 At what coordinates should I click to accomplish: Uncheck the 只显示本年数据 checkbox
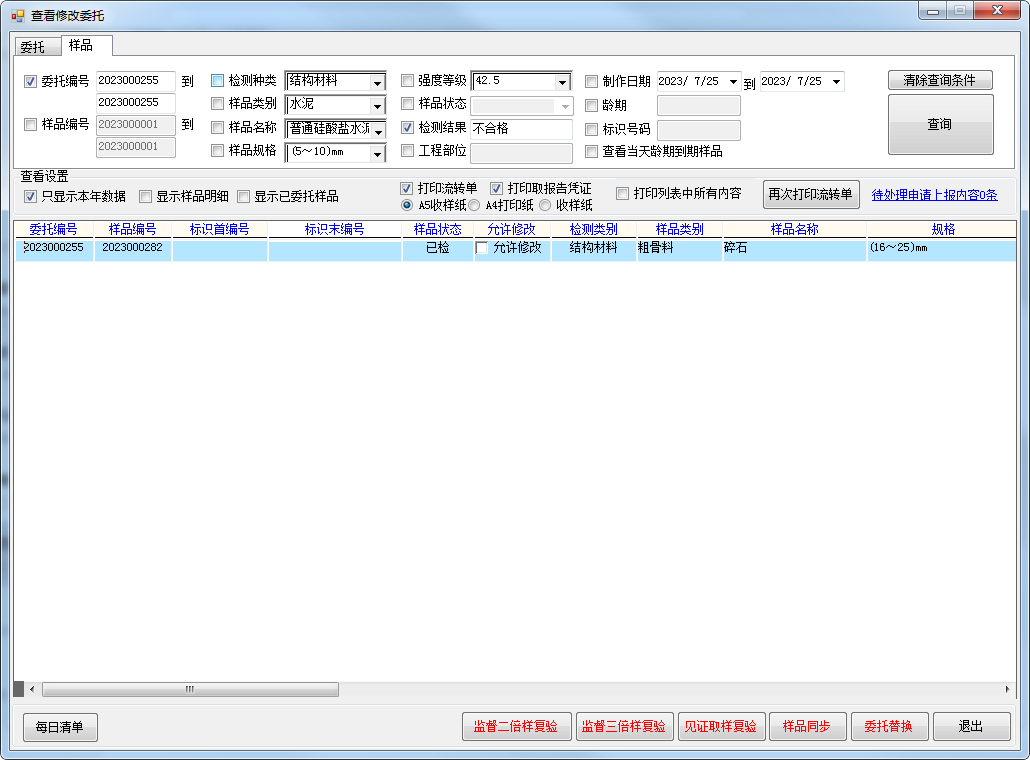click(x=30, y=196)
